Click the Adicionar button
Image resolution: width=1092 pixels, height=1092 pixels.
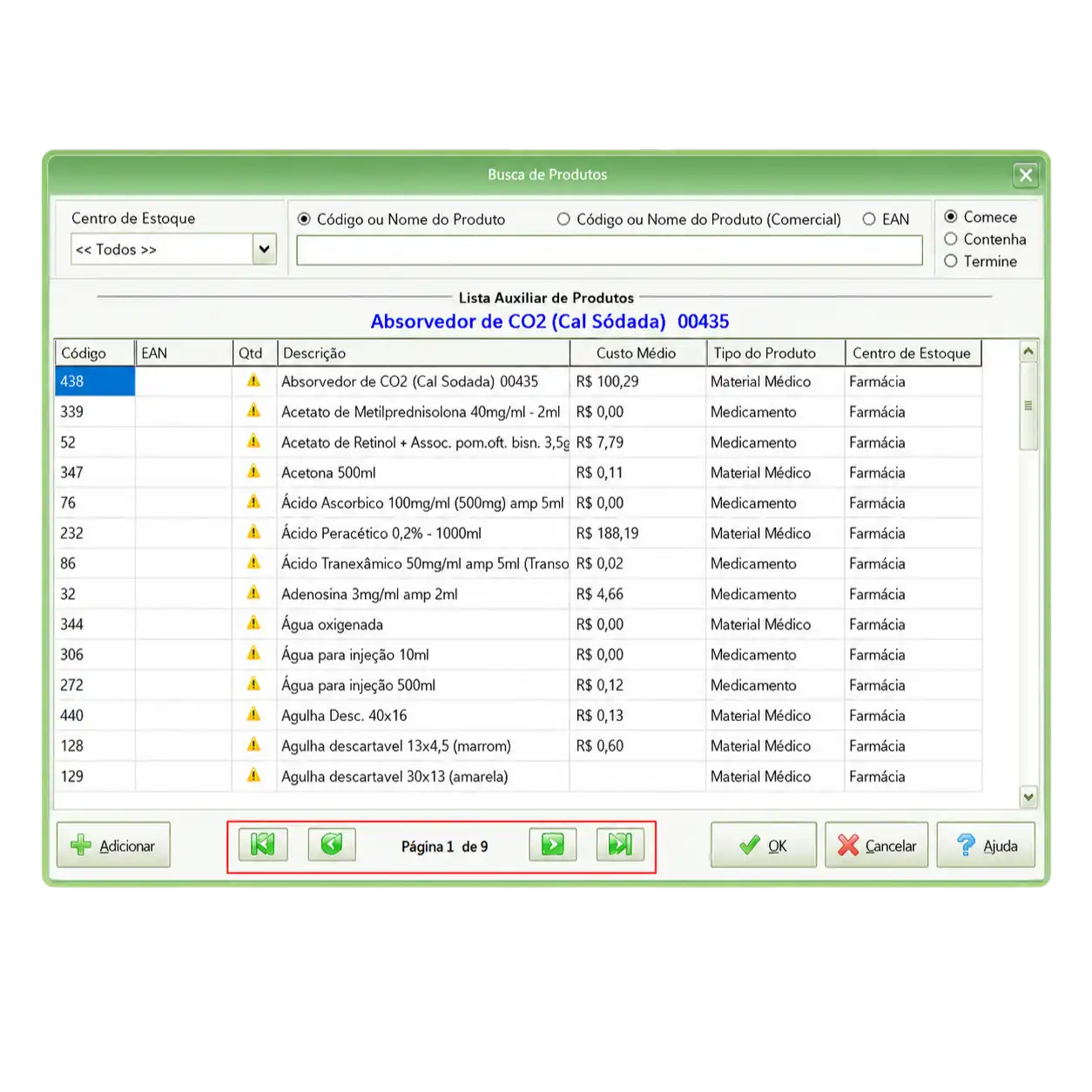[113, 845]
